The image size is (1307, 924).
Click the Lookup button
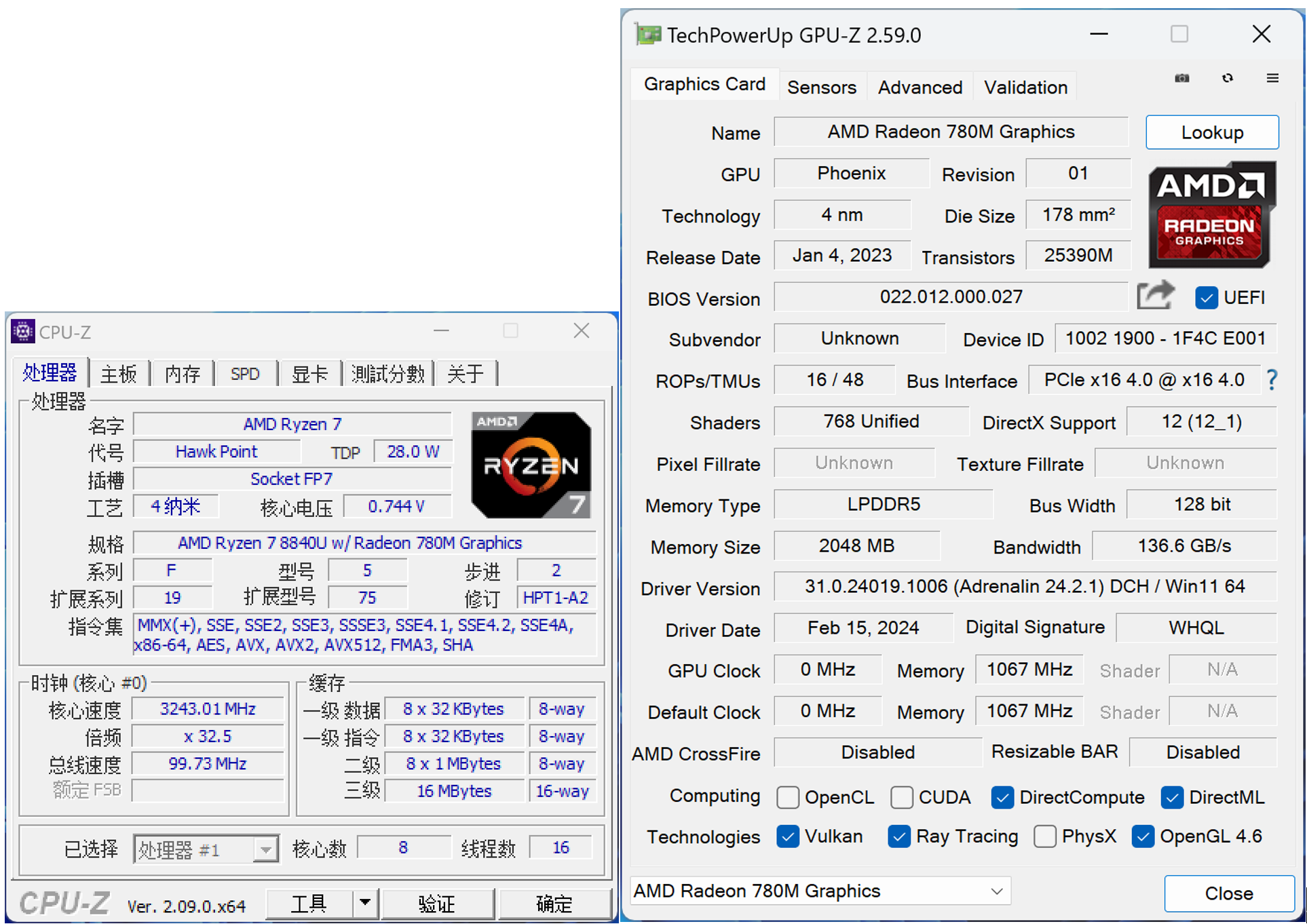1211,132
